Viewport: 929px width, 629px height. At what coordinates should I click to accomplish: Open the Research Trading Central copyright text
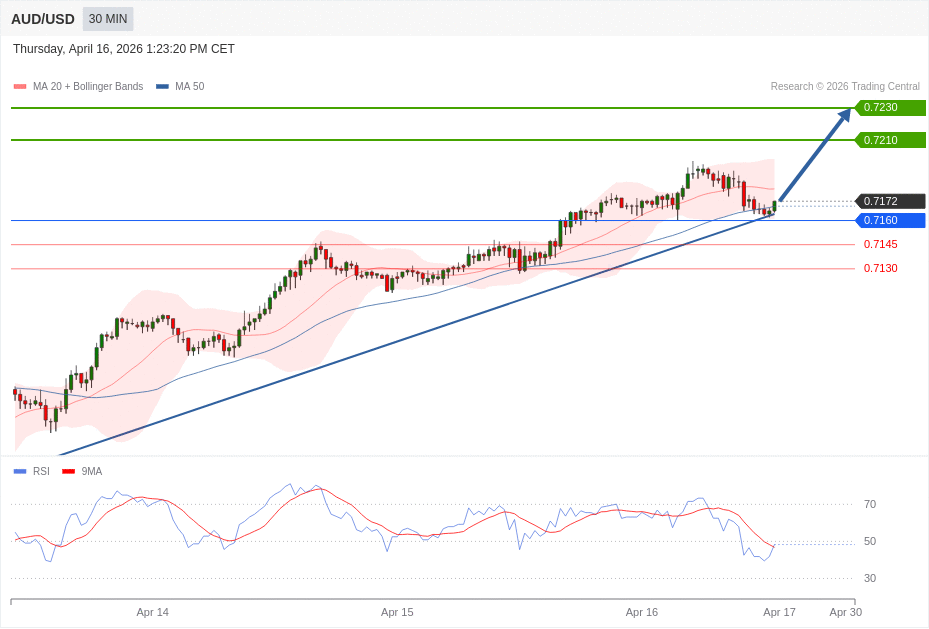[x=844, y=87]
